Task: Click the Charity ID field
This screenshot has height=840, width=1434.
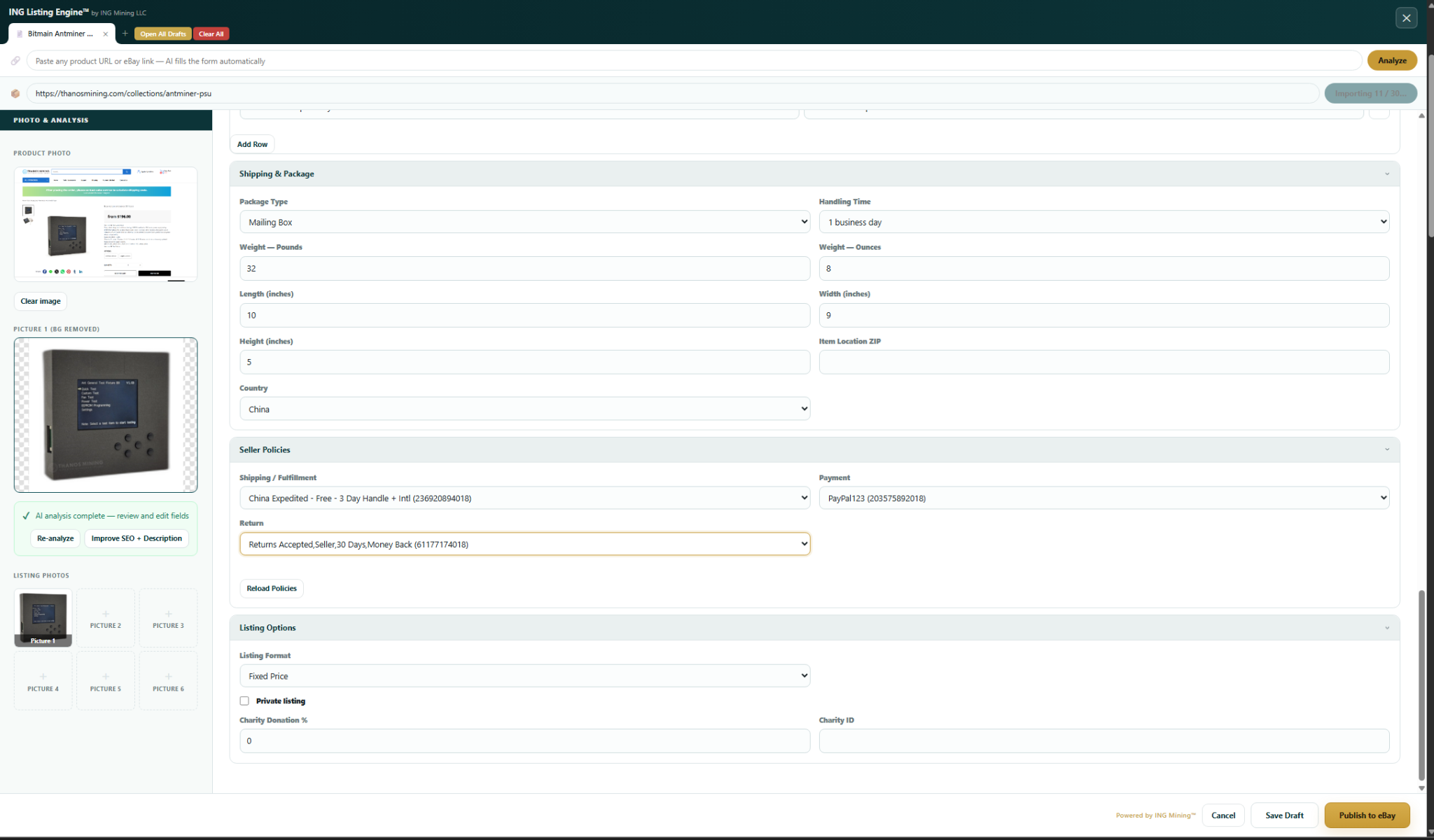Action: point(1104,741)
